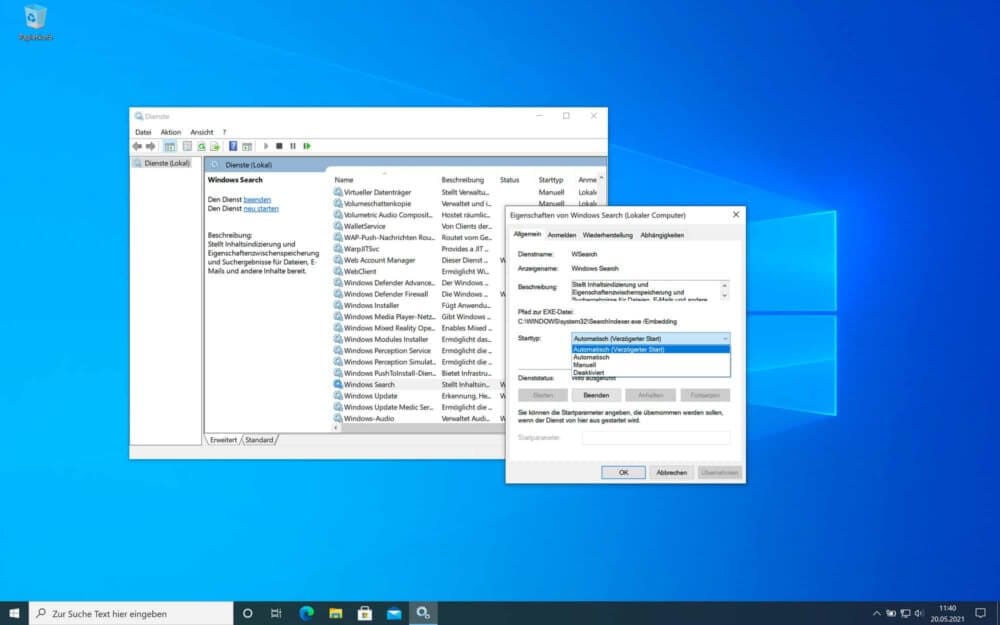Click the Abbrechen button

672,473
